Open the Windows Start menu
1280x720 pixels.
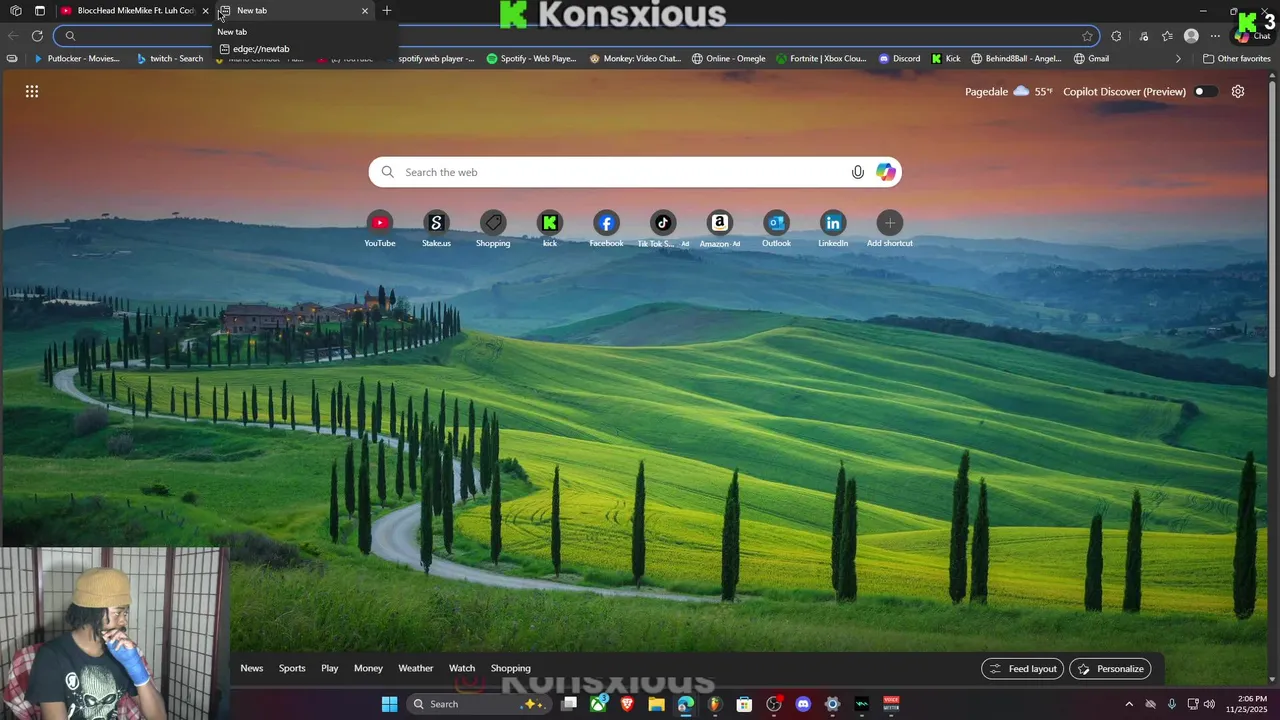[x=389, y=704]
